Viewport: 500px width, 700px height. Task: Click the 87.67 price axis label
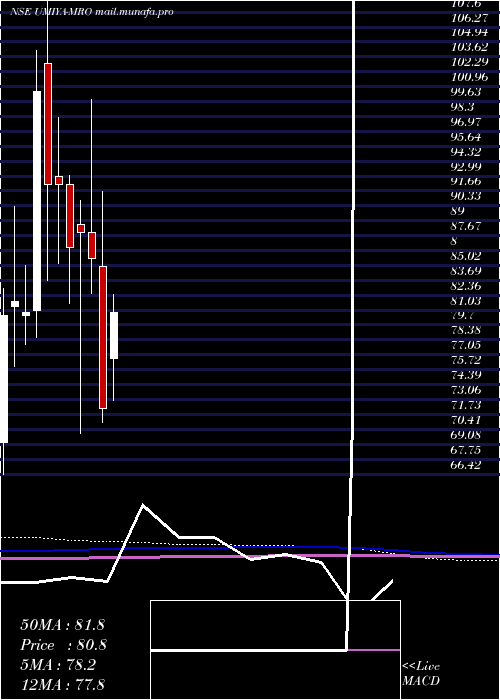(466, 226)
